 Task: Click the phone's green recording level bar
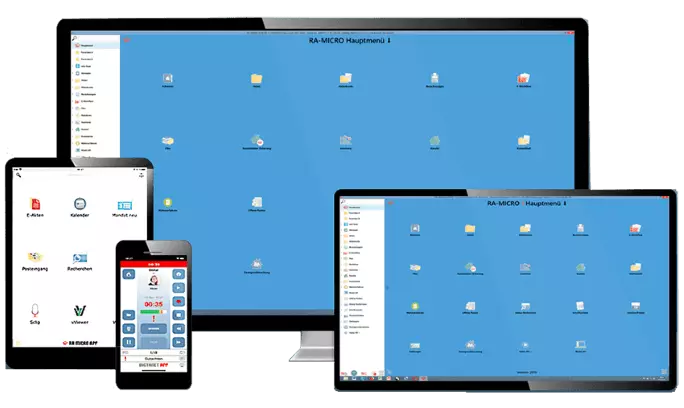click(x=153, y=312)
